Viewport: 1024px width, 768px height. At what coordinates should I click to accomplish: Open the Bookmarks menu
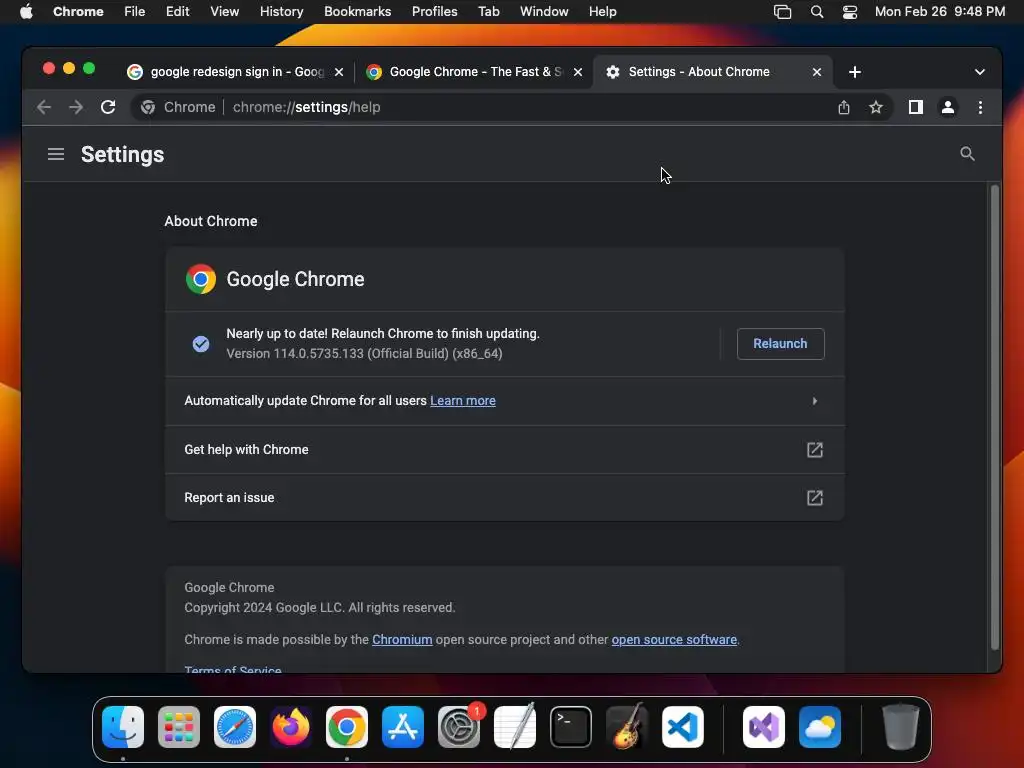coord(357,12)
